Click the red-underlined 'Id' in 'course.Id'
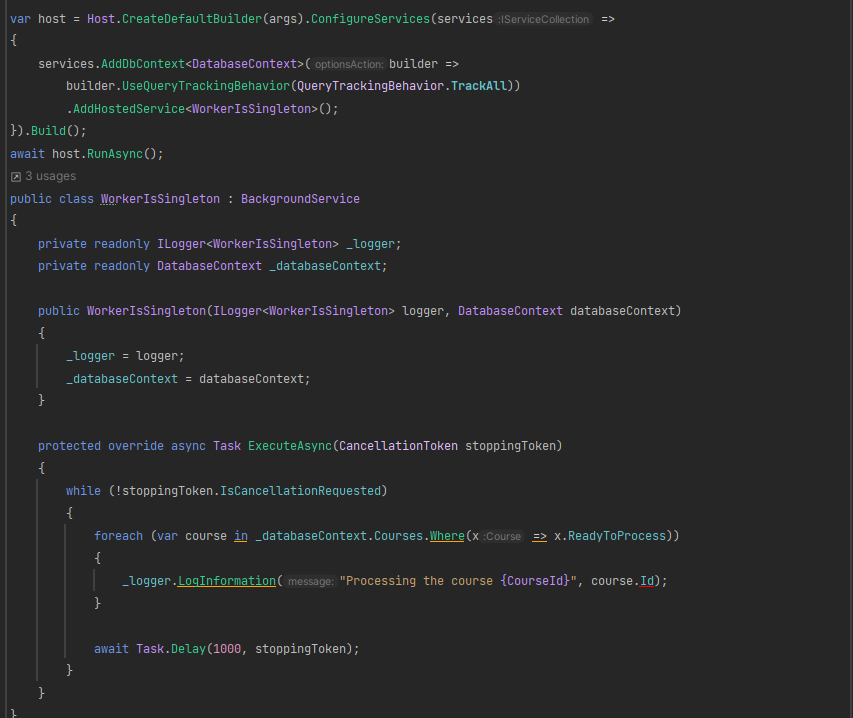The height and width of the screenshot is (718, 853). pos(647,581)
